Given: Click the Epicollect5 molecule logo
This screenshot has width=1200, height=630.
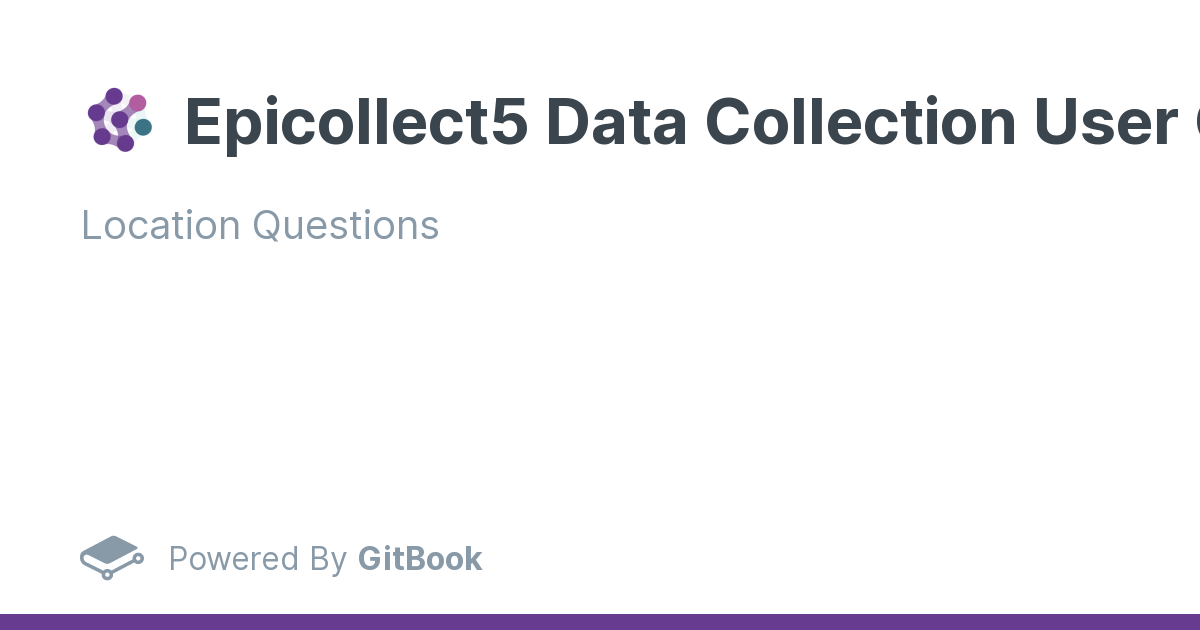Looking at the screenshot, I should (x=119, y=120).
